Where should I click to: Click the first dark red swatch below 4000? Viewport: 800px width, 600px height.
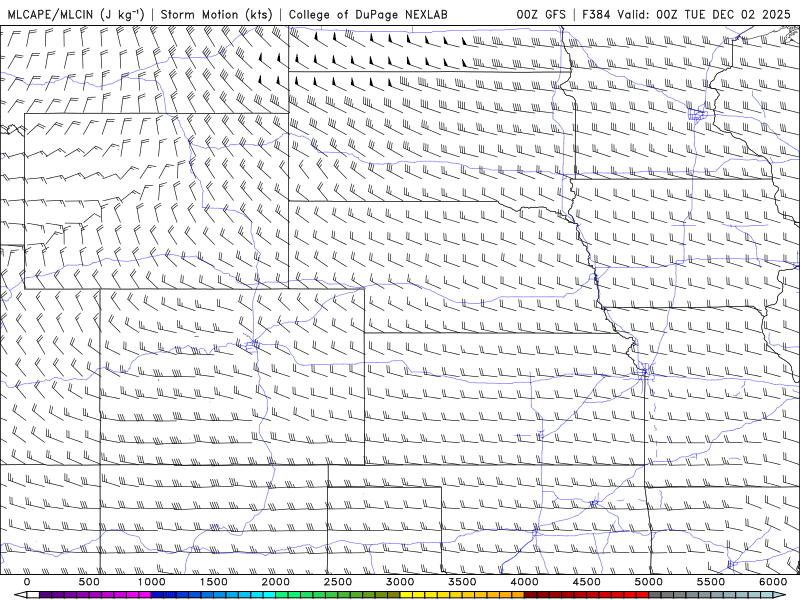[531, 595]
